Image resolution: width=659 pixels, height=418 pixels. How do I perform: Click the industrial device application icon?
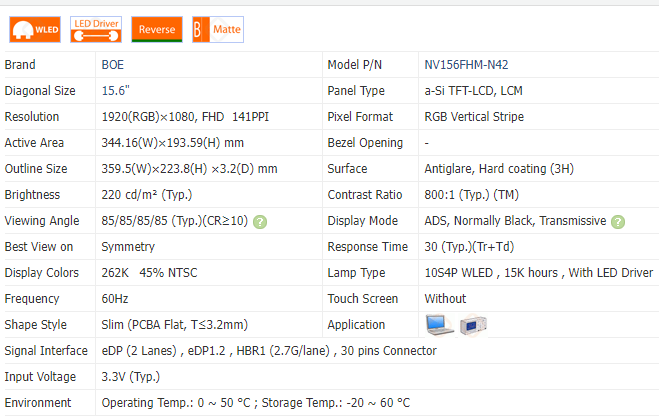[x=473, y=325]
